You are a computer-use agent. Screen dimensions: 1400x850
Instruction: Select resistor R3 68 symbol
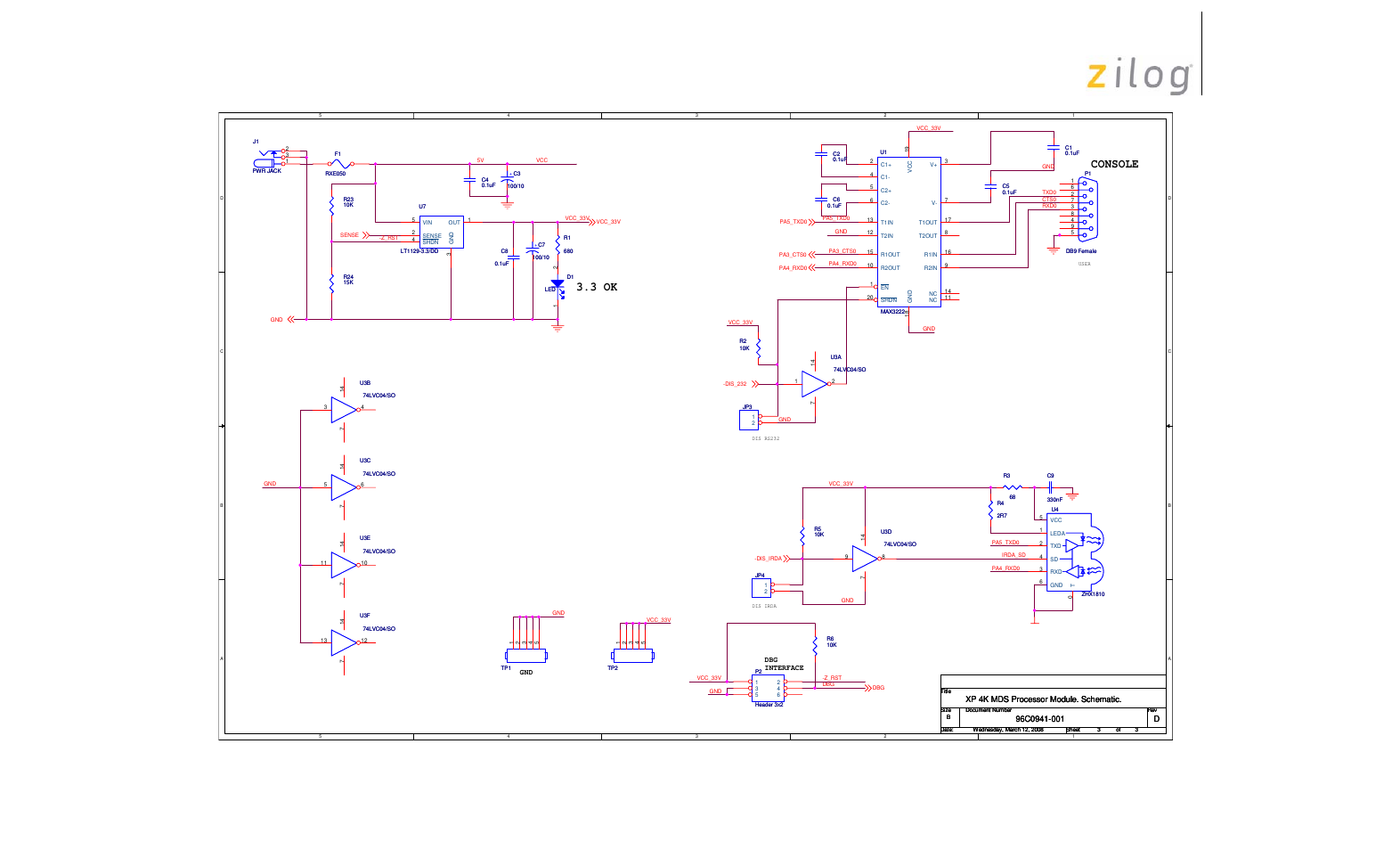(1013, 487)
